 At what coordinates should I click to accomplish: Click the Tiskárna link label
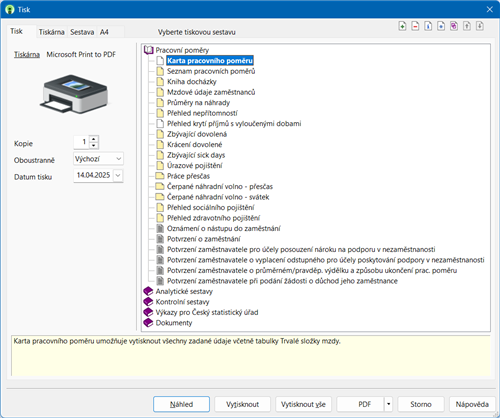pos(27,54)
